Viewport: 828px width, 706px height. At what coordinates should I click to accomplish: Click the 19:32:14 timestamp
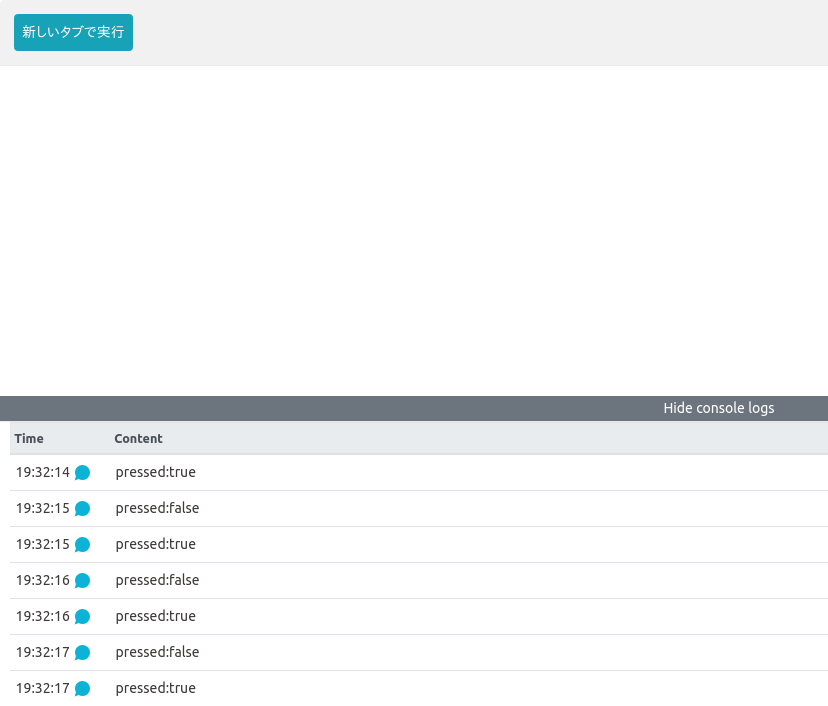[43, 472]
